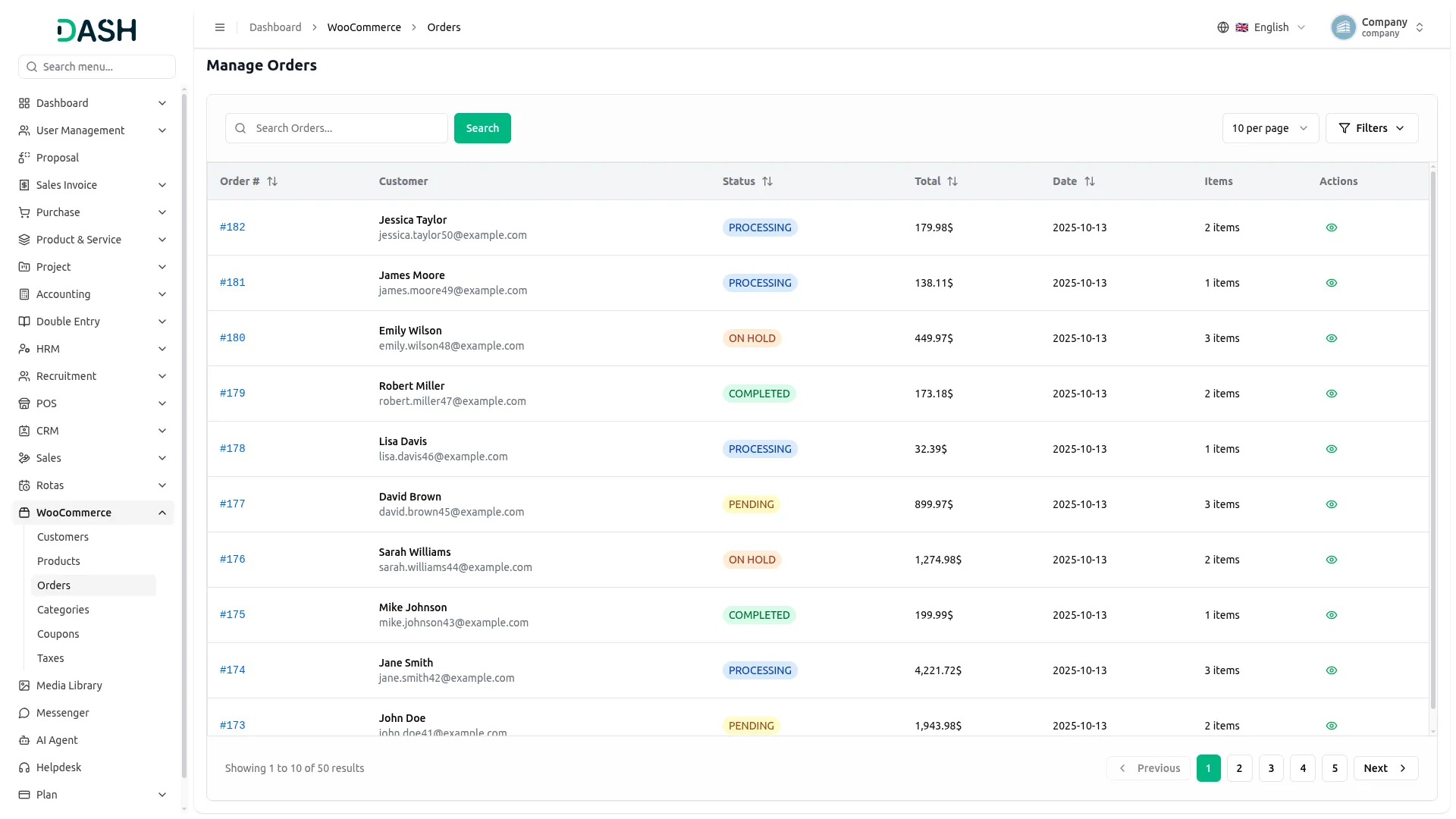
Task: Open the Filters dropdown
Action: pyautogui.click(x=1371, y=128)
